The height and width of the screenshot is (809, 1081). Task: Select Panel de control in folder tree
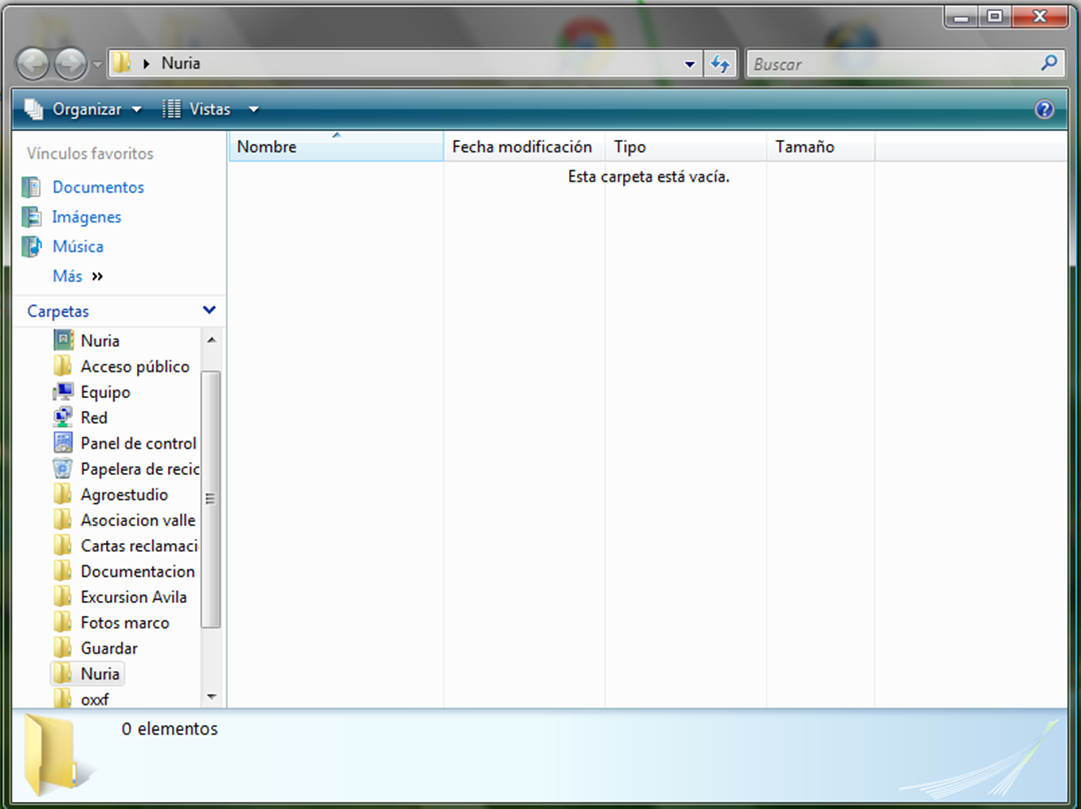tap(138, 443)
